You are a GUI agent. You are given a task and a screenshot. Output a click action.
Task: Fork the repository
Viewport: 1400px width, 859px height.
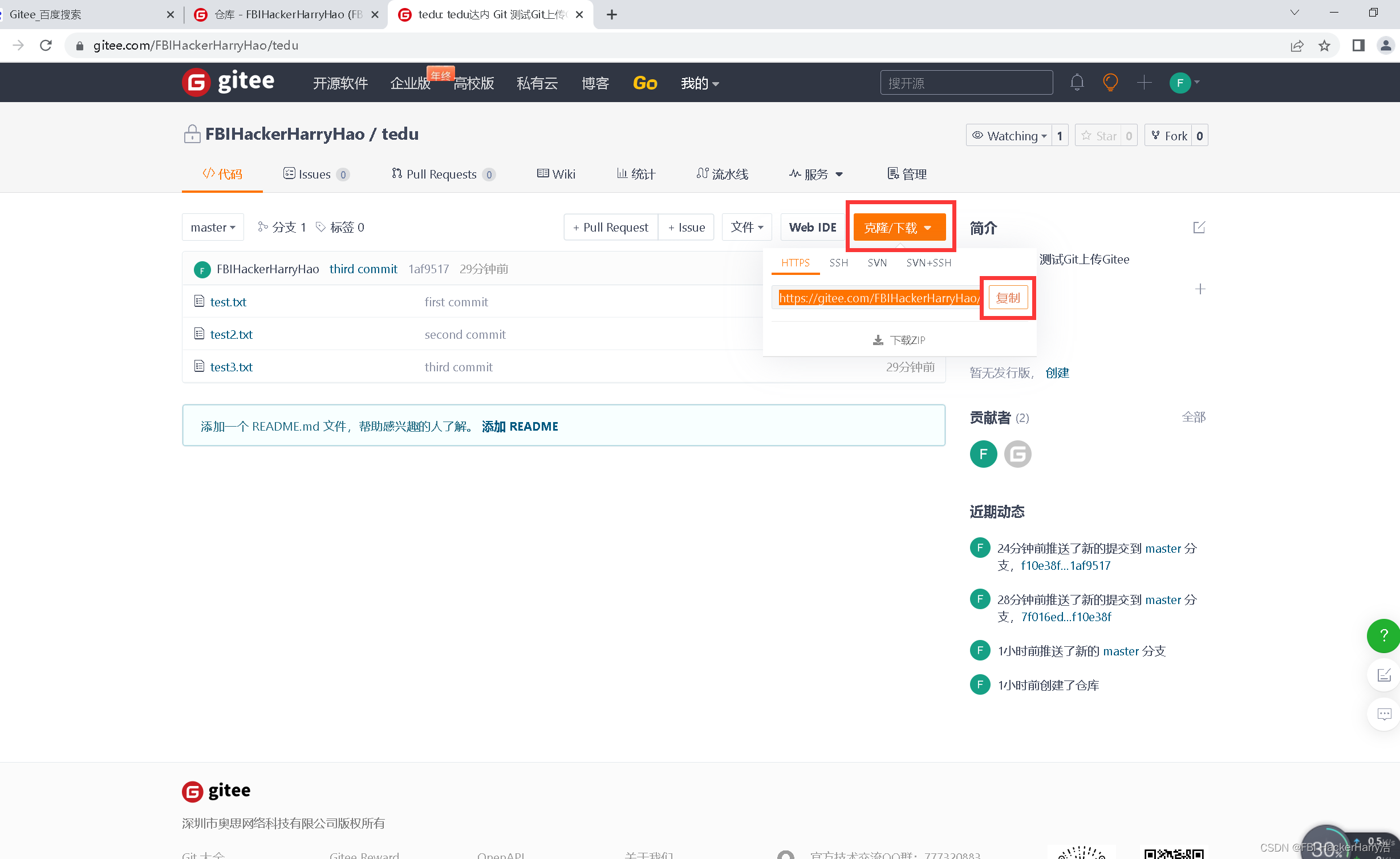coord(1168,136)
